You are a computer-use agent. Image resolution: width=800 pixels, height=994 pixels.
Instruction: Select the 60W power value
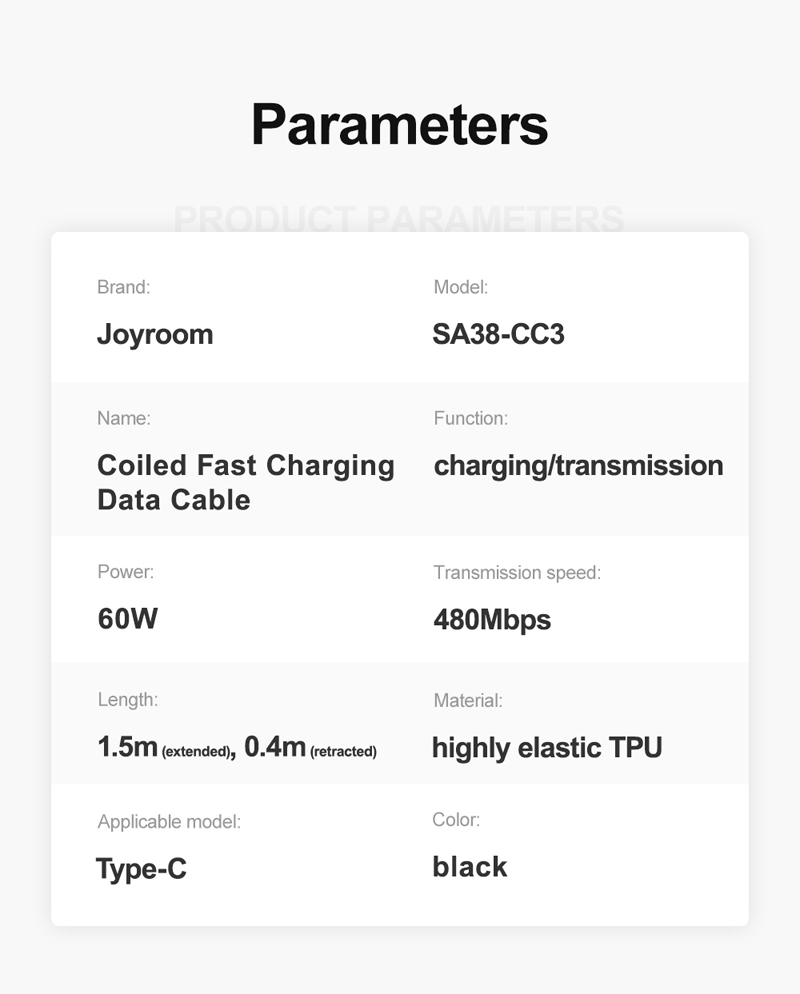point(128,619)
